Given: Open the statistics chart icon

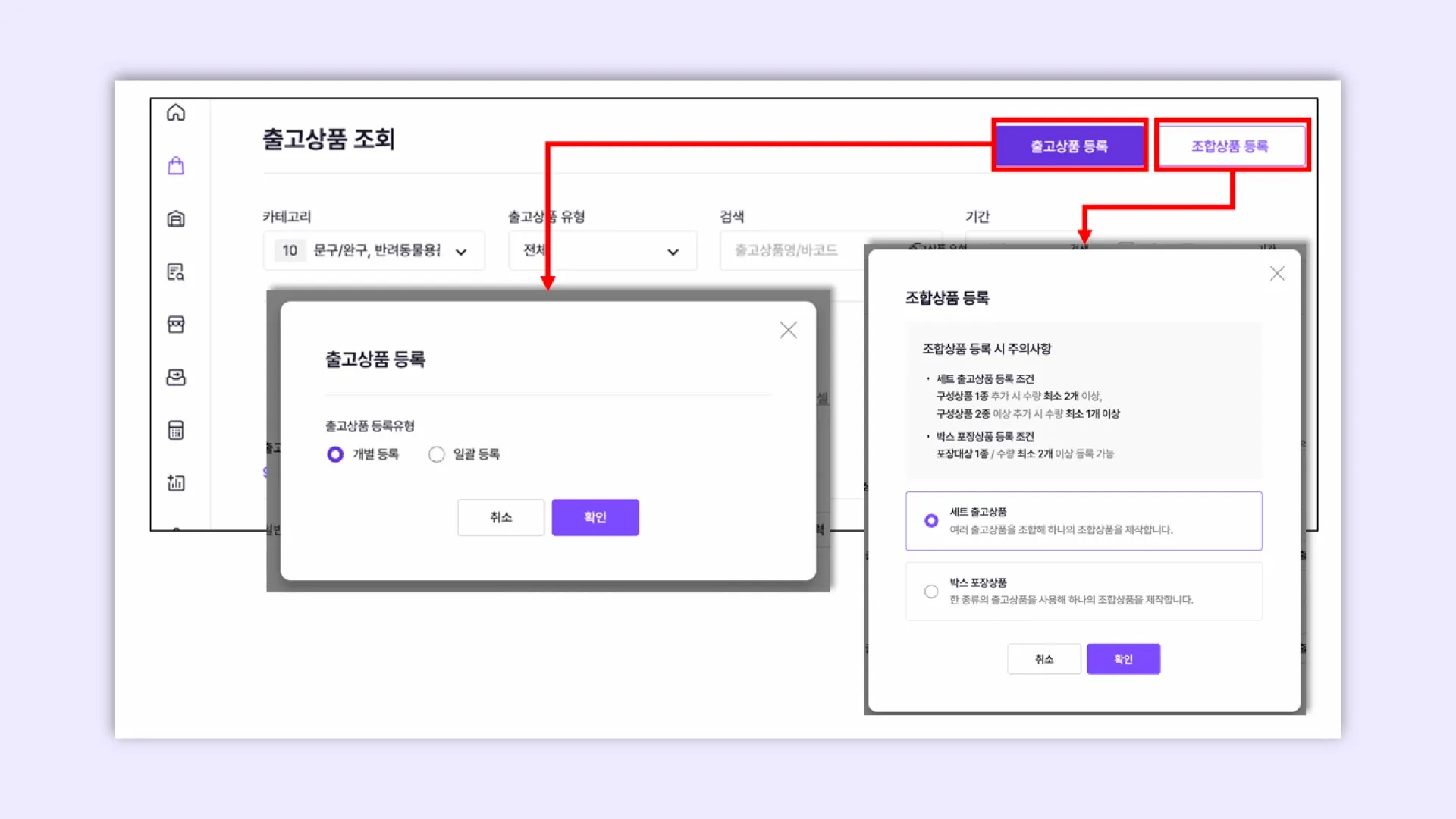Looking at the screenshot, I should click(x=176, y=483).
